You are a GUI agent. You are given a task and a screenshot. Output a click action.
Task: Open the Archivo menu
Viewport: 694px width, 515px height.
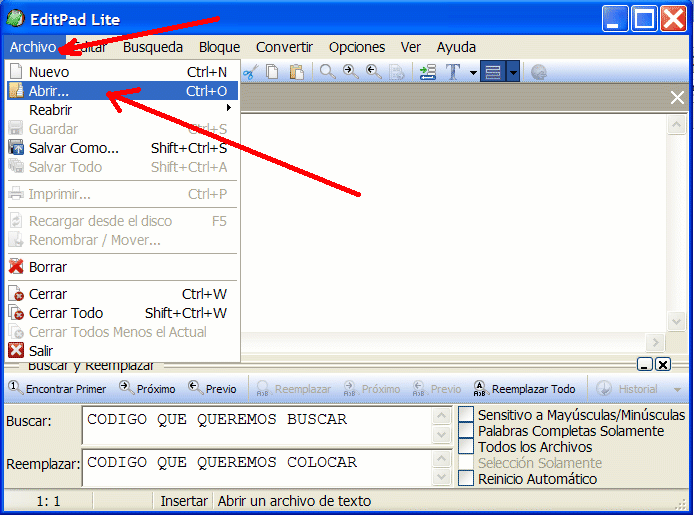(33, 47)
